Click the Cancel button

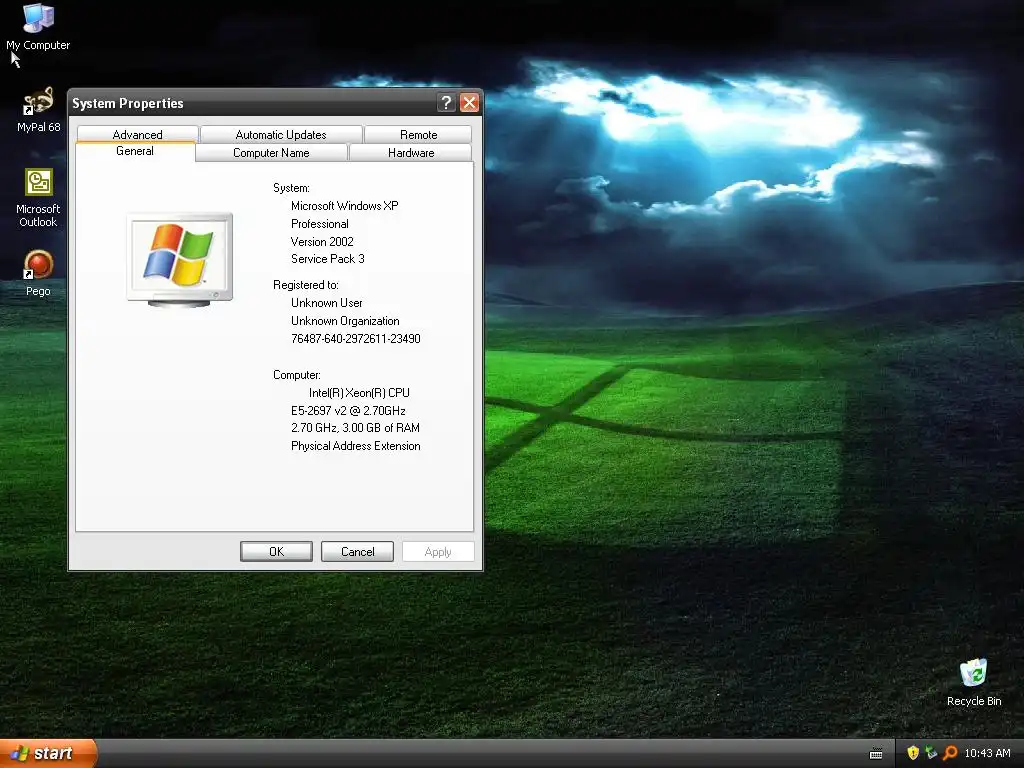pyautogui.click(x=357, y=551)
